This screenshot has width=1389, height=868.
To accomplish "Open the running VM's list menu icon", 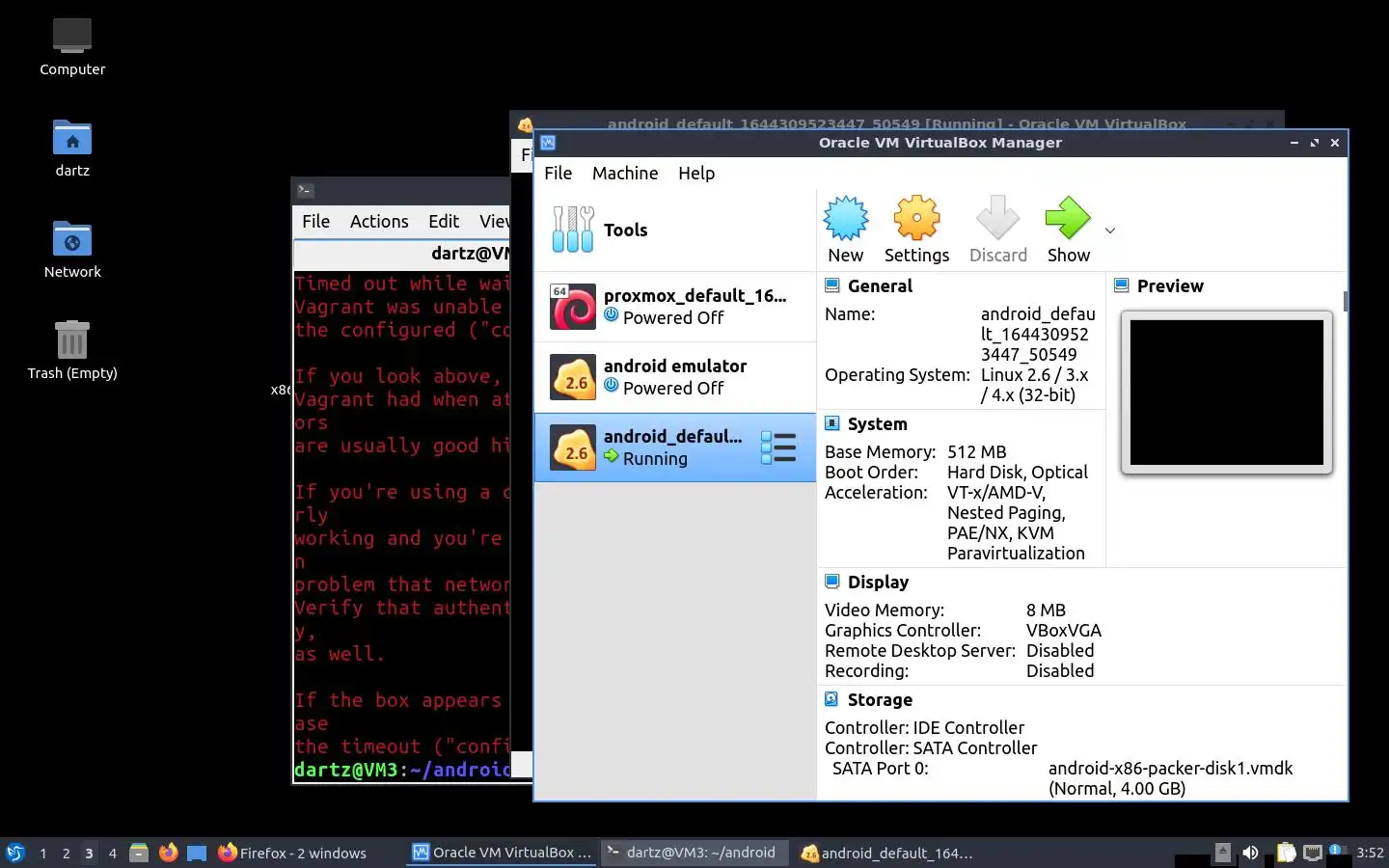I will [x=778, y=448].
